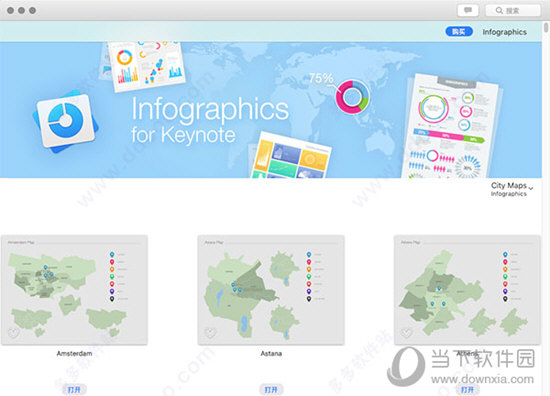Image resolution: width=550 pixels, height=396 pixels.
Task: Click the Astana title text
Action: 271,353
